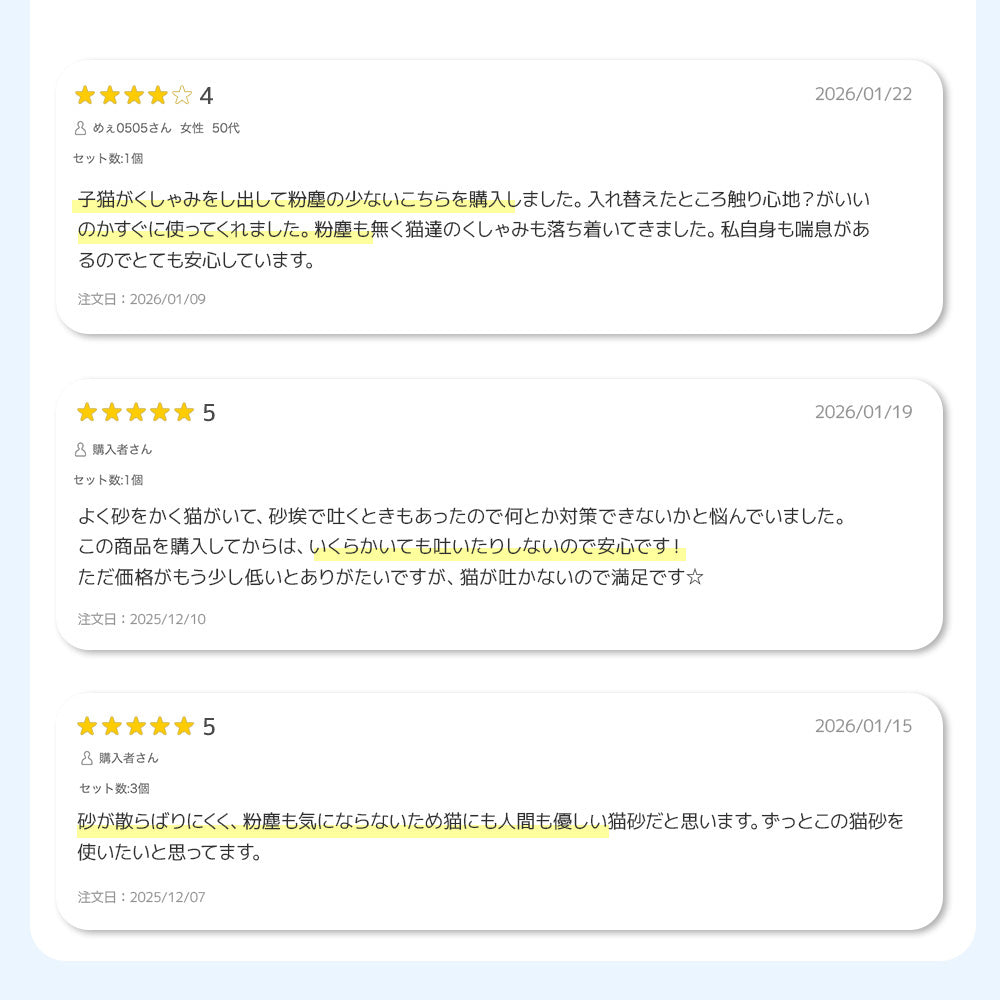
Task: Click the star symbol ending 満足です☆
Action: coord(696,578)
